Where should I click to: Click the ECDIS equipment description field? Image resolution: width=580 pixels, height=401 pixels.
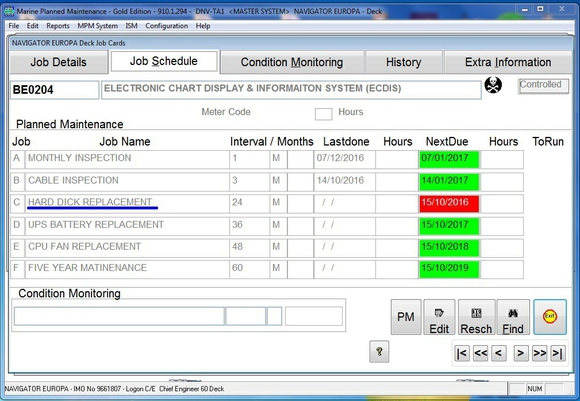(291, 89)
